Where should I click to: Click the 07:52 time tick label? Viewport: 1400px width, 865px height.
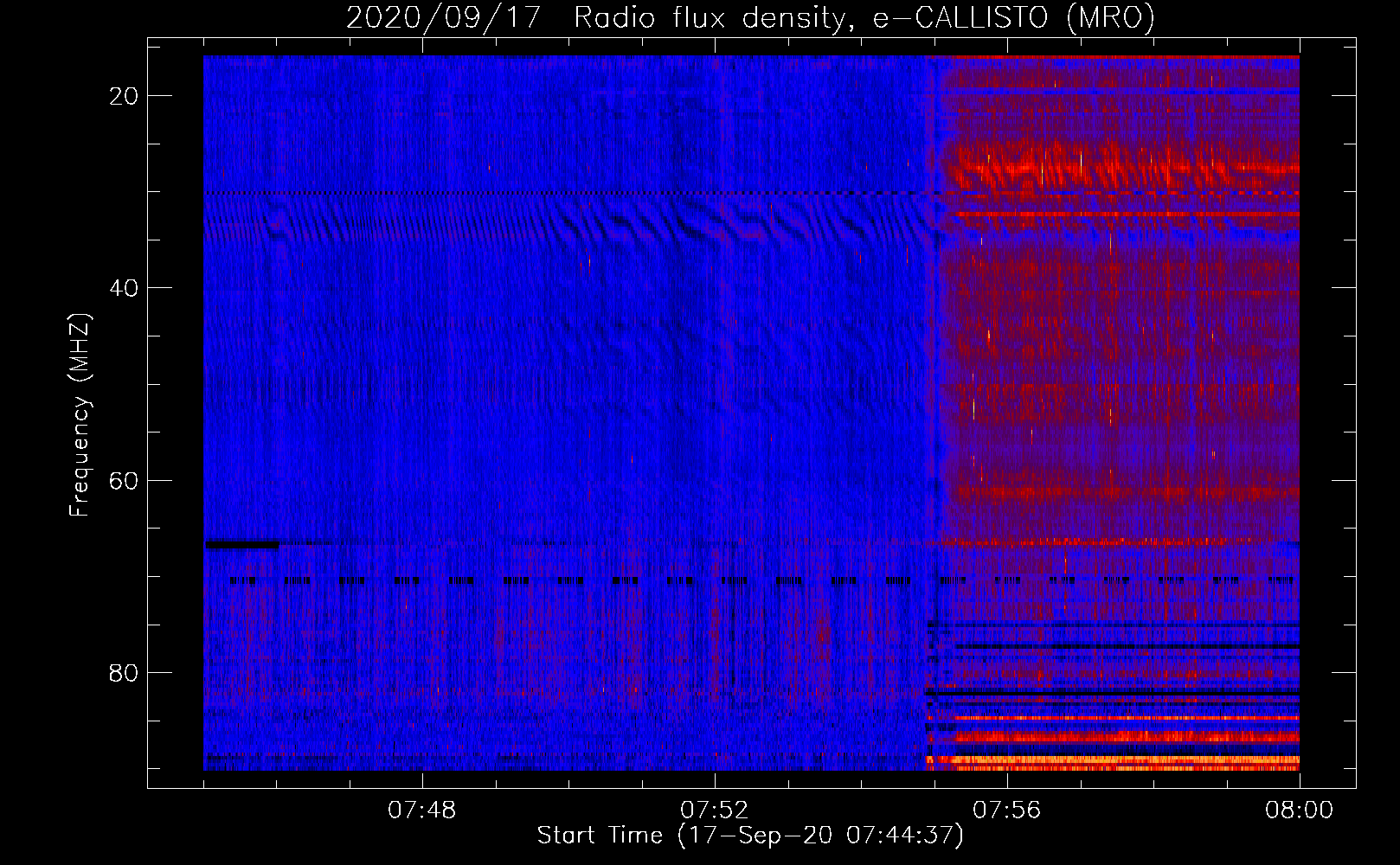pos(715,811)
